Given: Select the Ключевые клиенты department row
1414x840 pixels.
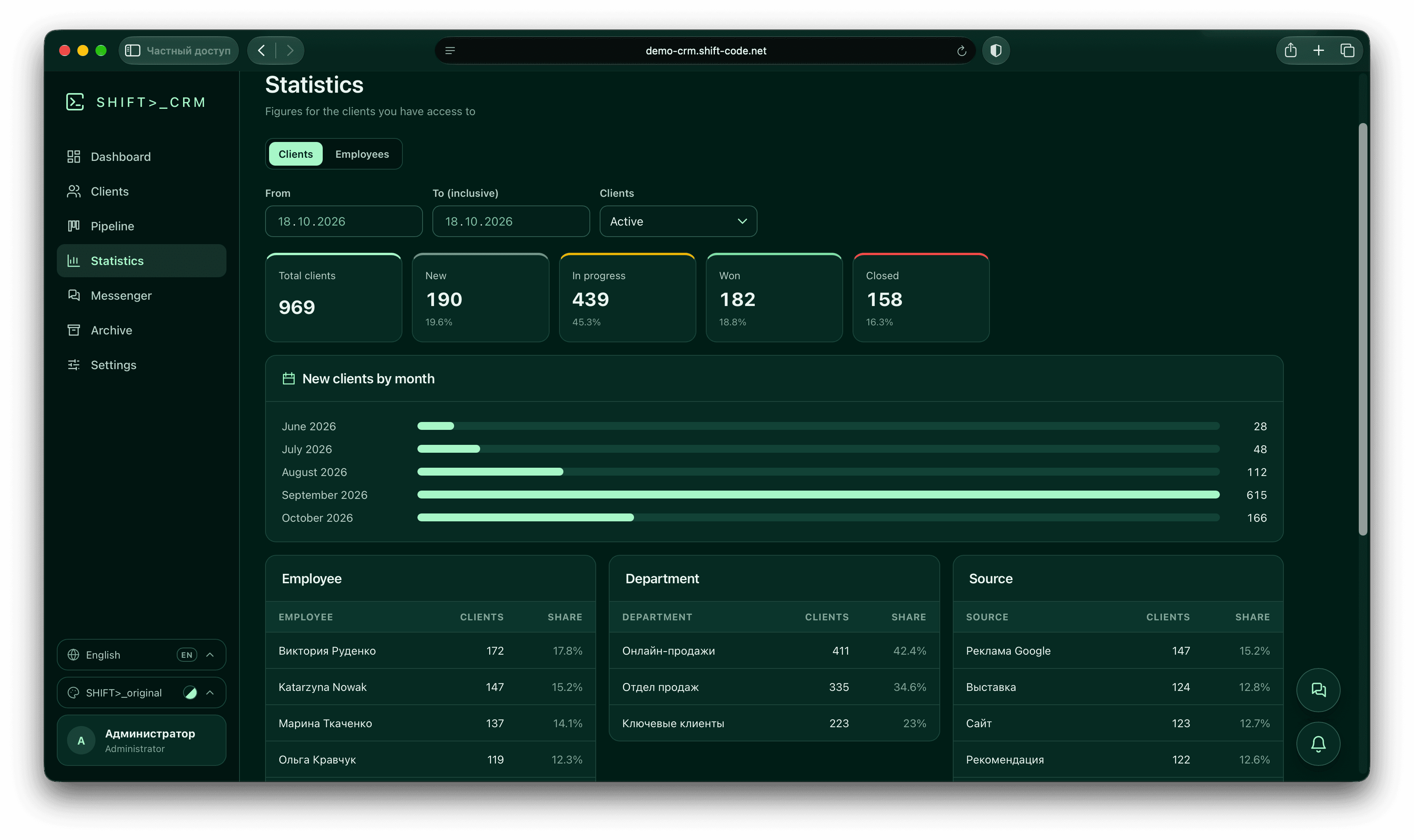Looking at the screenshot, I should (774, 723).
